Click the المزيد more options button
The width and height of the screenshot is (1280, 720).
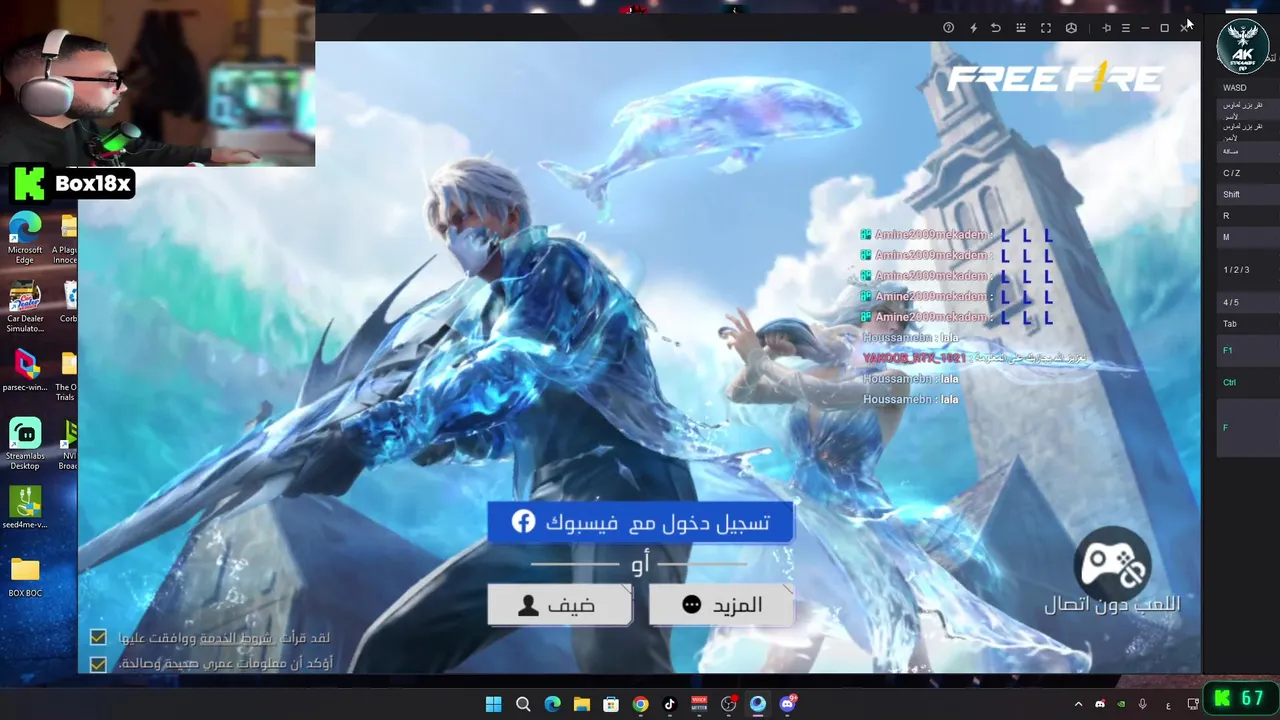(x=721, y=605)
